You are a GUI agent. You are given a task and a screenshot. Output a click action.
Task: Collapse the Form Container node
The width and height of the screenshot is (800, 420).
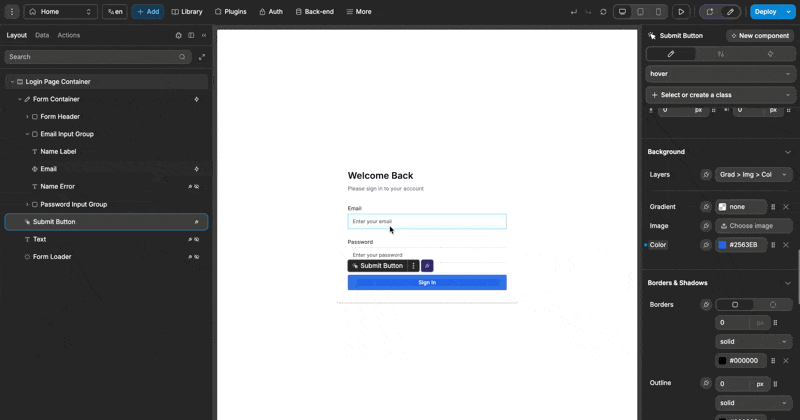[20, 99]
